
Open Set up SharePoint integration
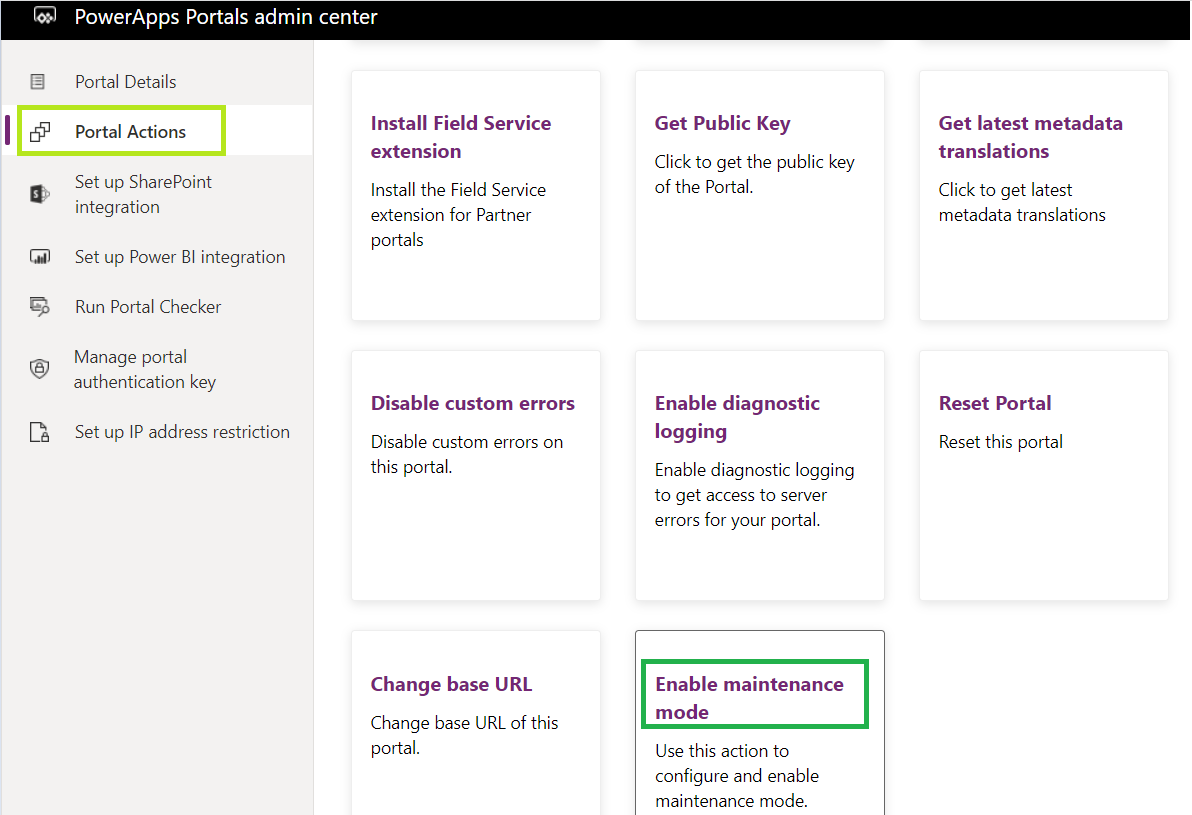[143, 193]
